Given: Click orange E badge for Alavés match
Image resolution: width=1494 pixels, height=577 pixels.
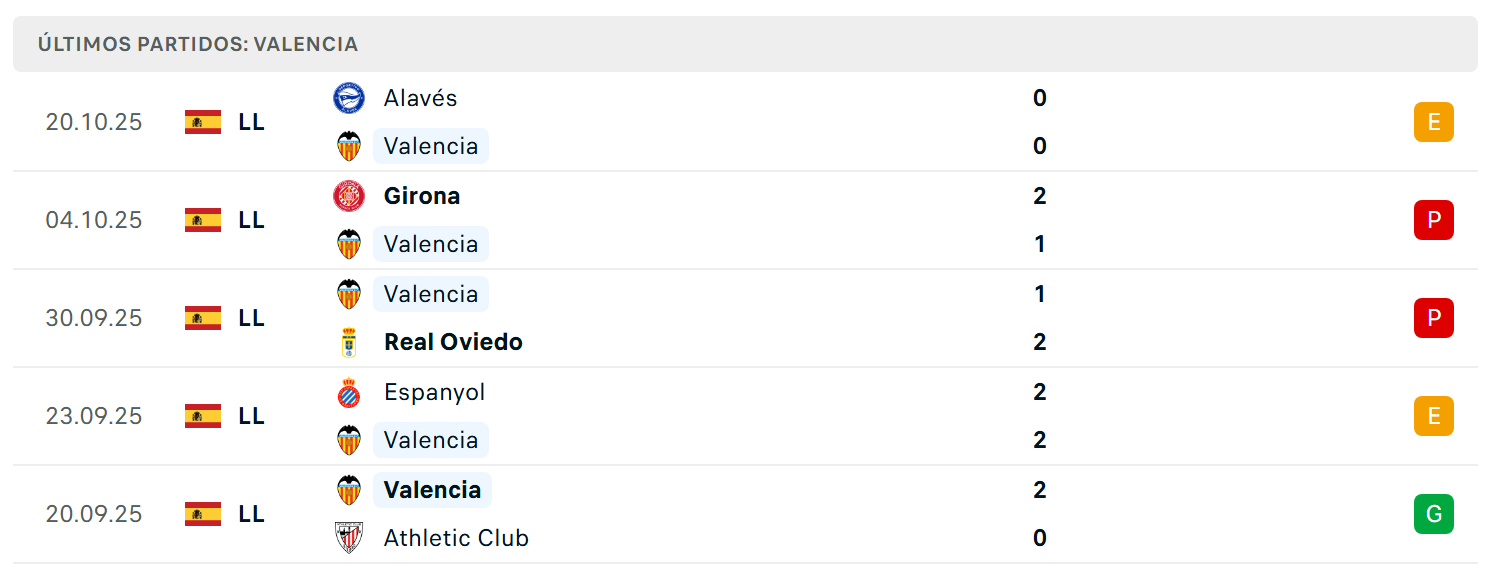Looking at the screenshot, I should pyautogui.click(x=1433, y=122).
